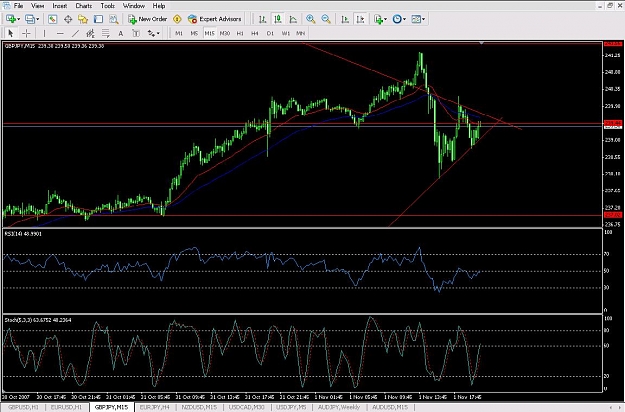625x412 pixels.
Task: Click the Zoom In magnifier icon
Action: click(311, 19)
